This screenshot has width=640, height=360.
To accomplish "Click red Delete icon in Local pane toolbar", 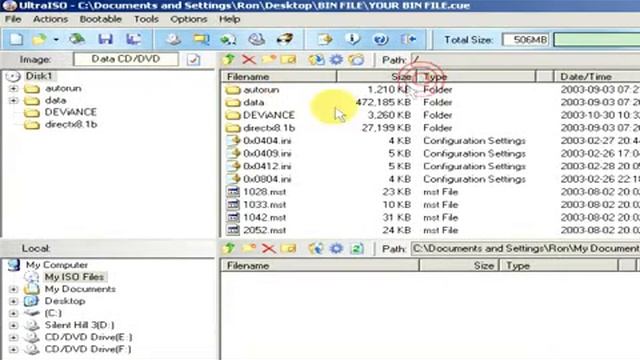I will [x=269, y=248].
